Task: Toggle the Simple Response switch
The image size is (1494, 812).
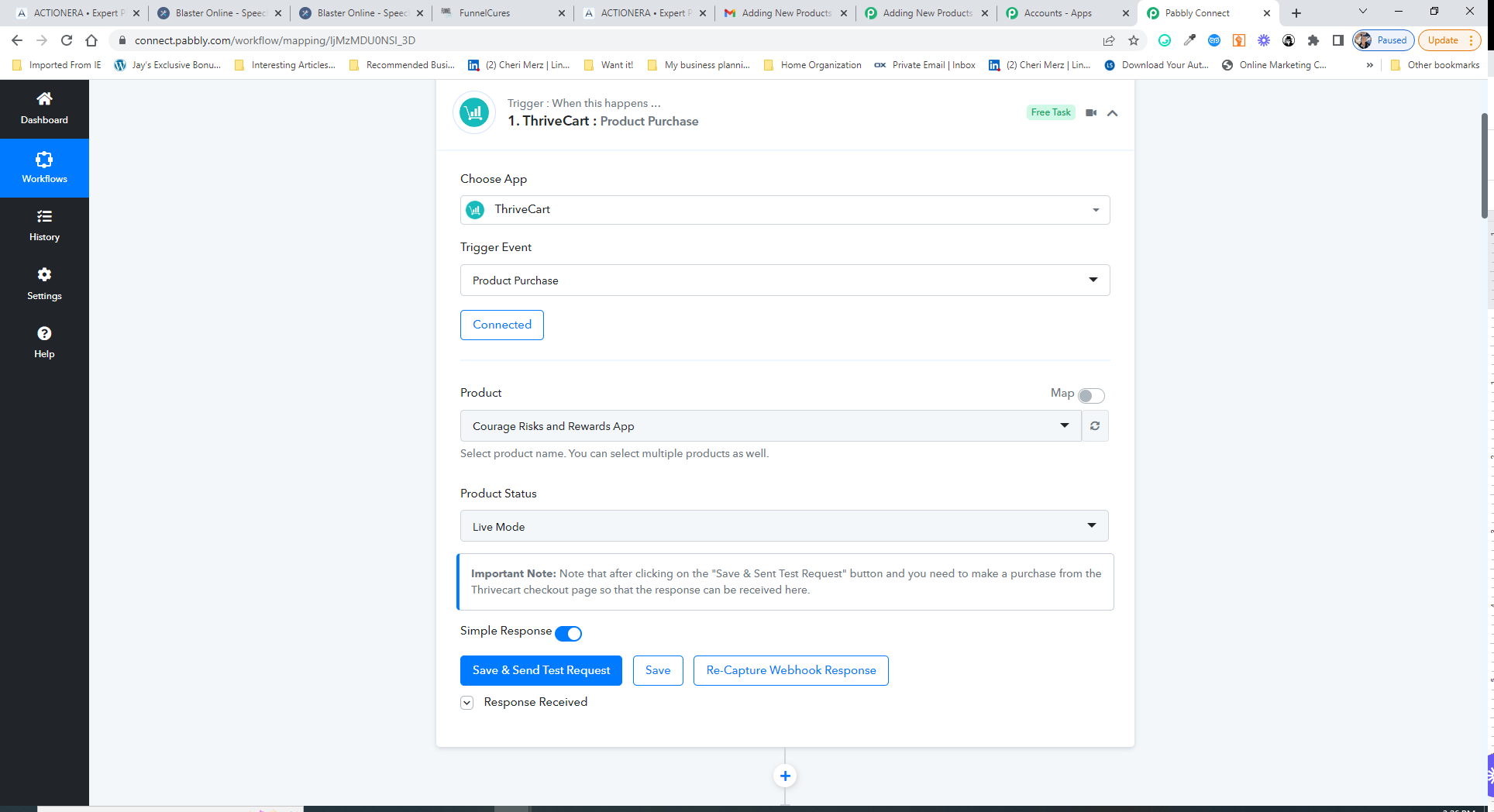Action: (x=569, y=633)
